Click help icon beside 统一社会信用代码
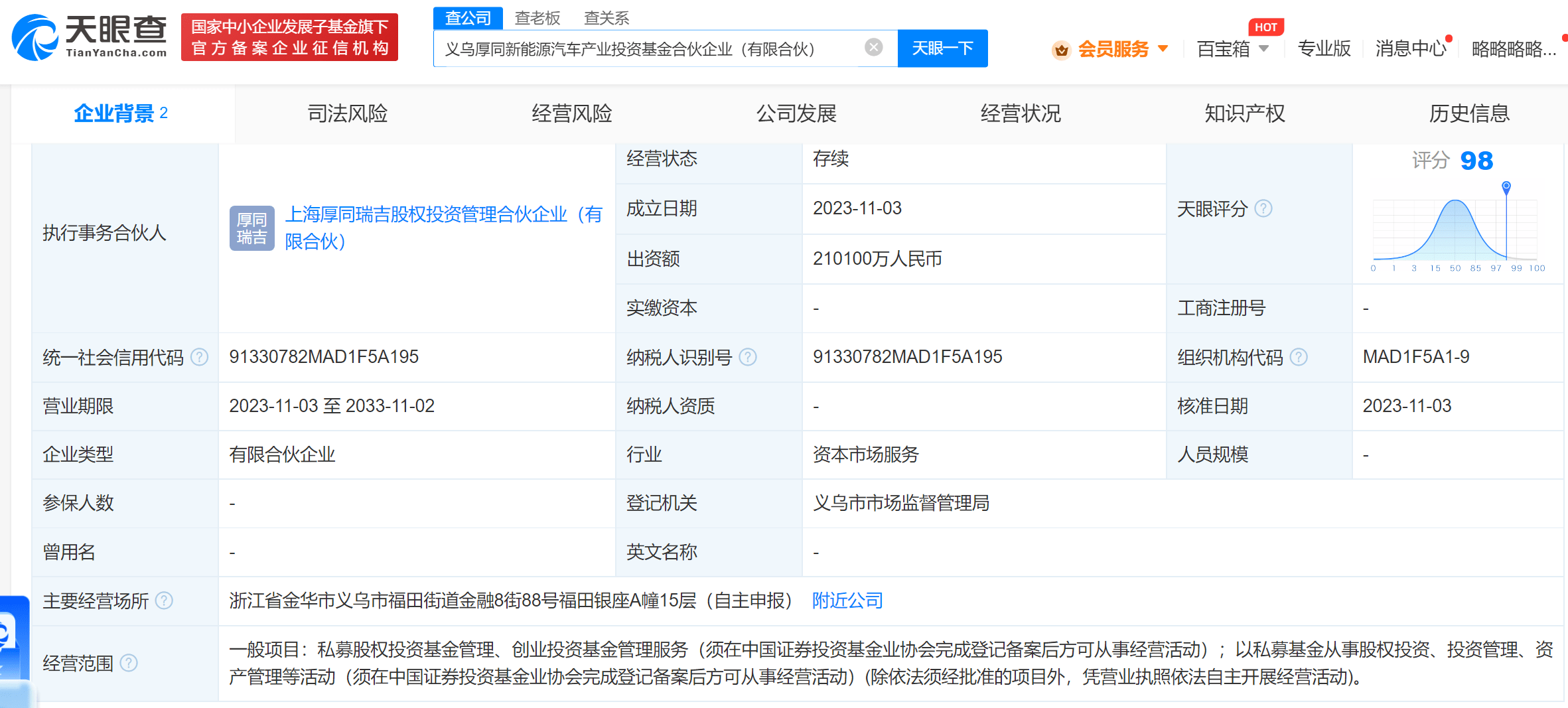Image resolution: width=1568 pixels, height=708 pixels. coord(199,357)
